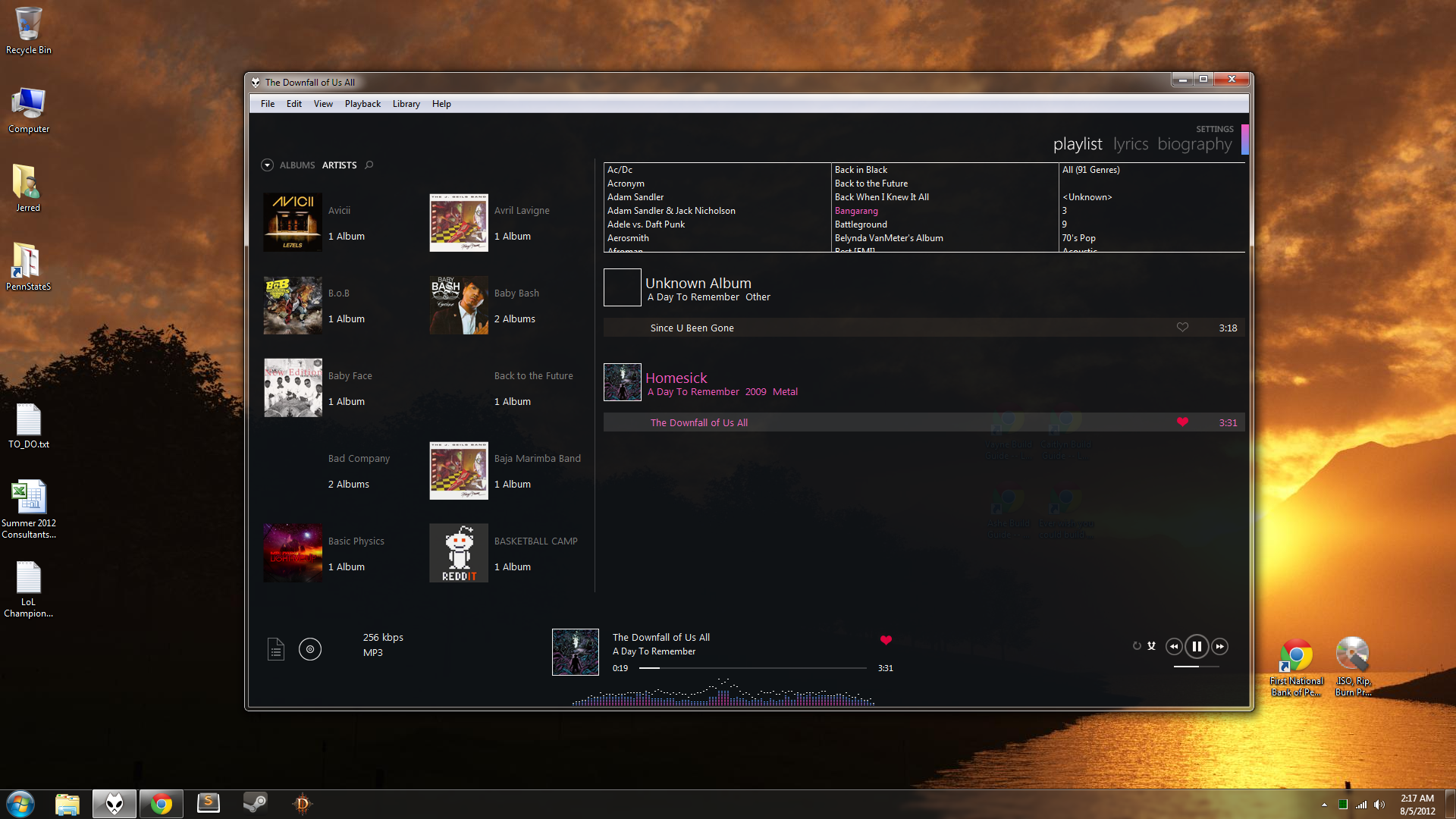Select Baja Marimba Band cover art
The width and height of the screenshot is (1456, 819).
459,470
